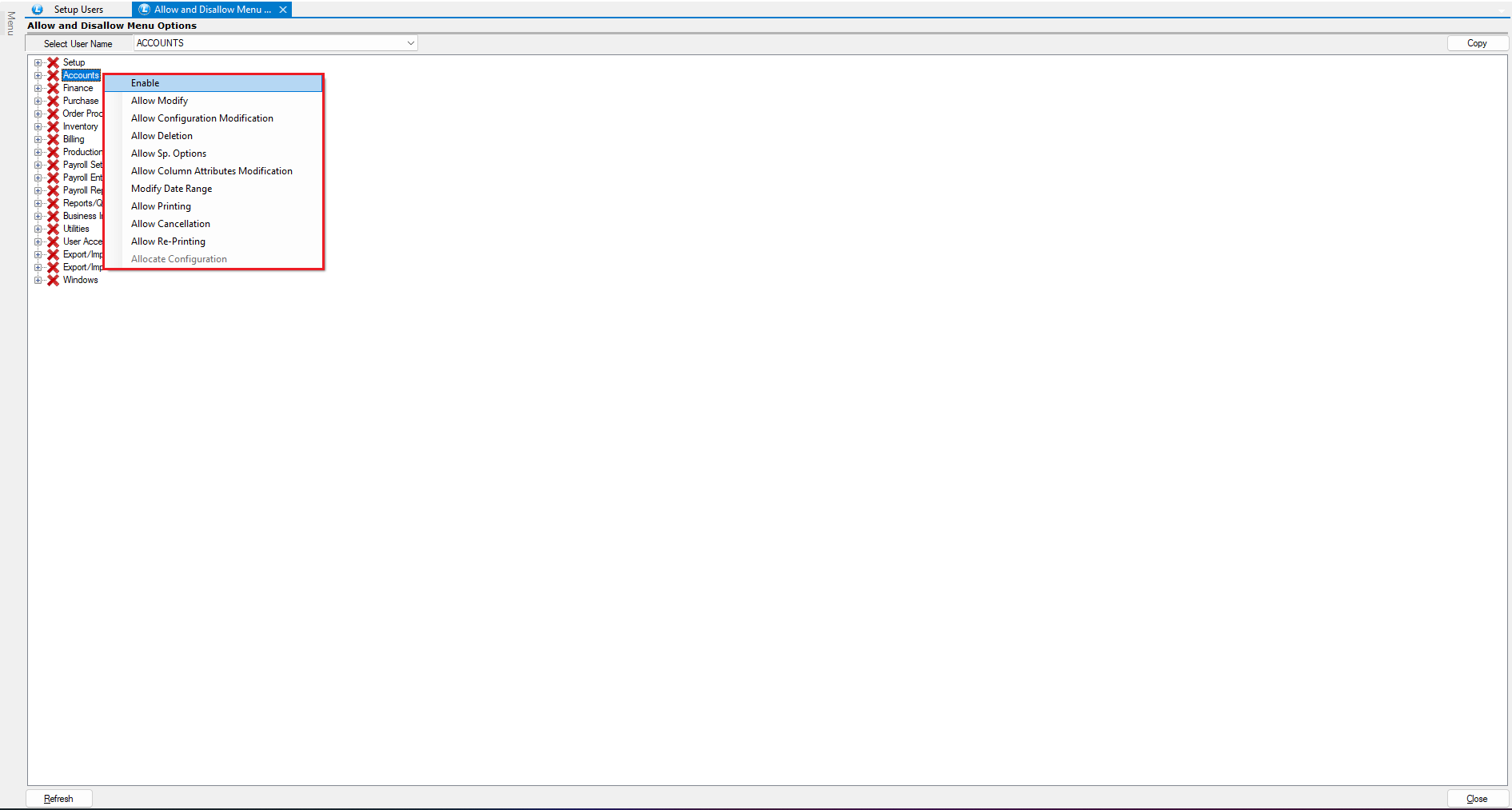Click the red X icon beside Inventory
This screenshot has height=810, width=1512.
[53, 126]
